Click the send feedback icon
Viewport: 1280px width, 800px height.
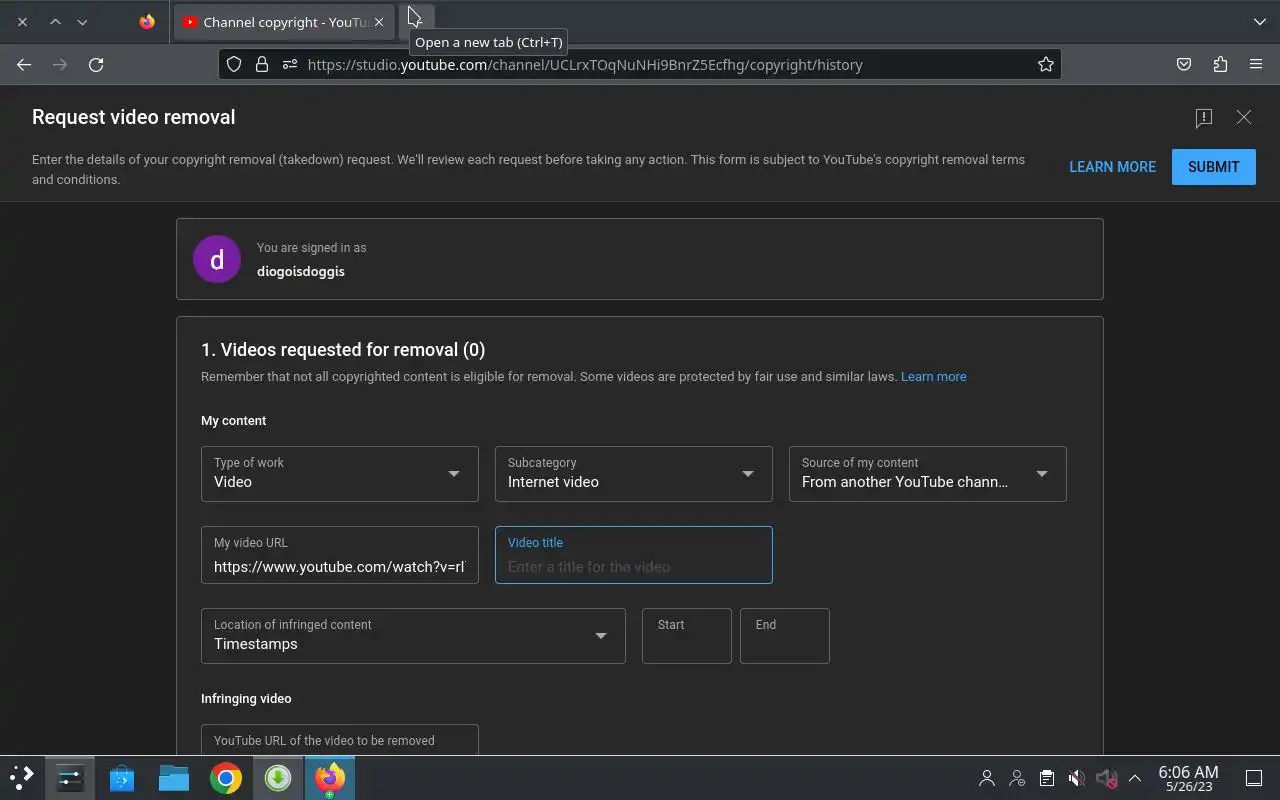click(x=1204, y=118)
